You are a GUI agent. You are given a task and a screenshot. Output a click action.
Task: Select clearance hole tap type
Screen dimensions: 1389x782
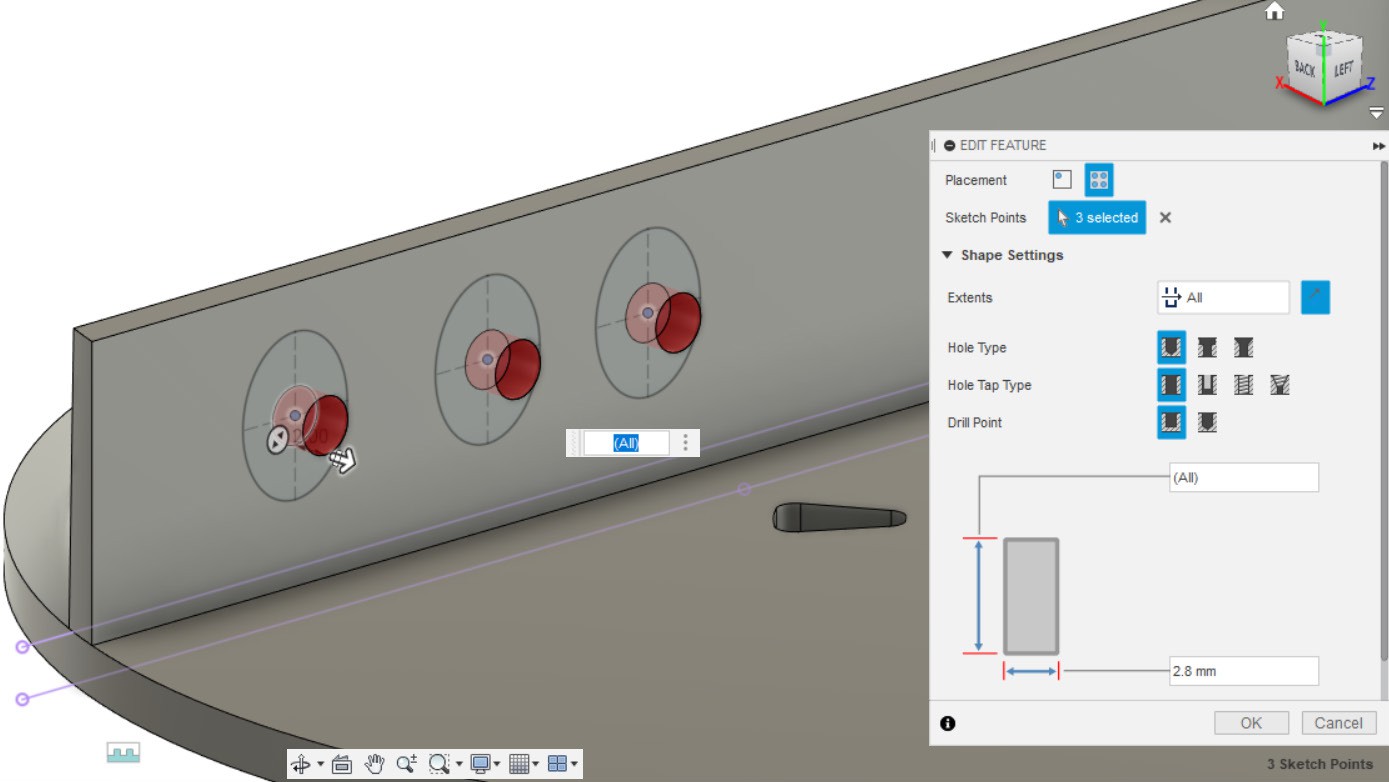point(1208,385)
